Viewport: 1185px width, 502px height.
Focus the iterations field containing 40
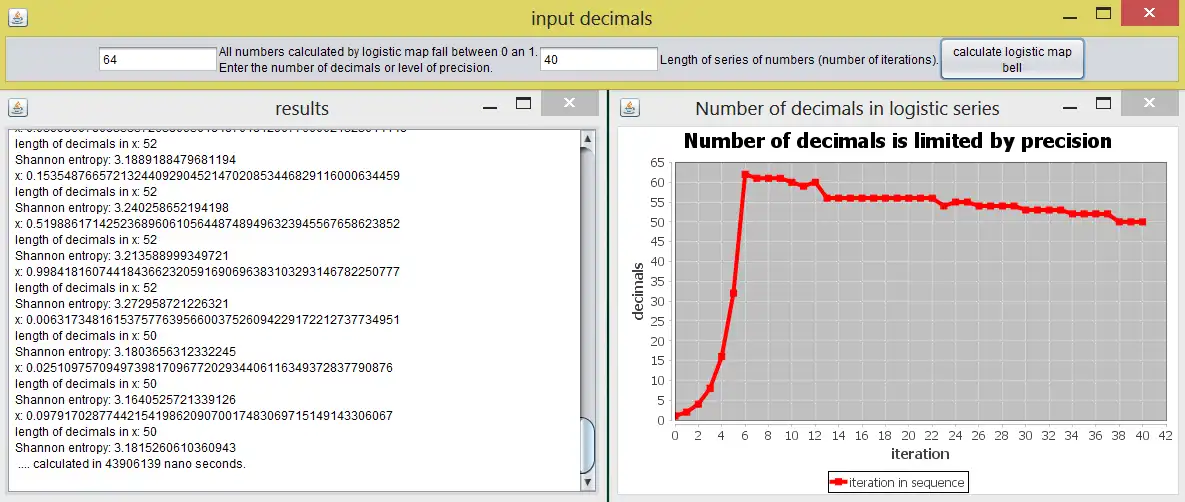point(599,60)
